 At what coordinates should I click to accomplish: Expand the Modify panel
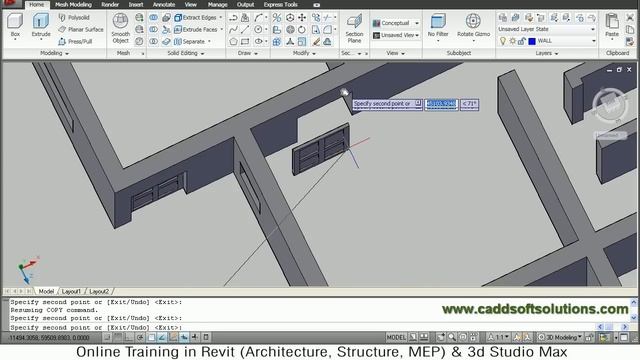point(304,53)
